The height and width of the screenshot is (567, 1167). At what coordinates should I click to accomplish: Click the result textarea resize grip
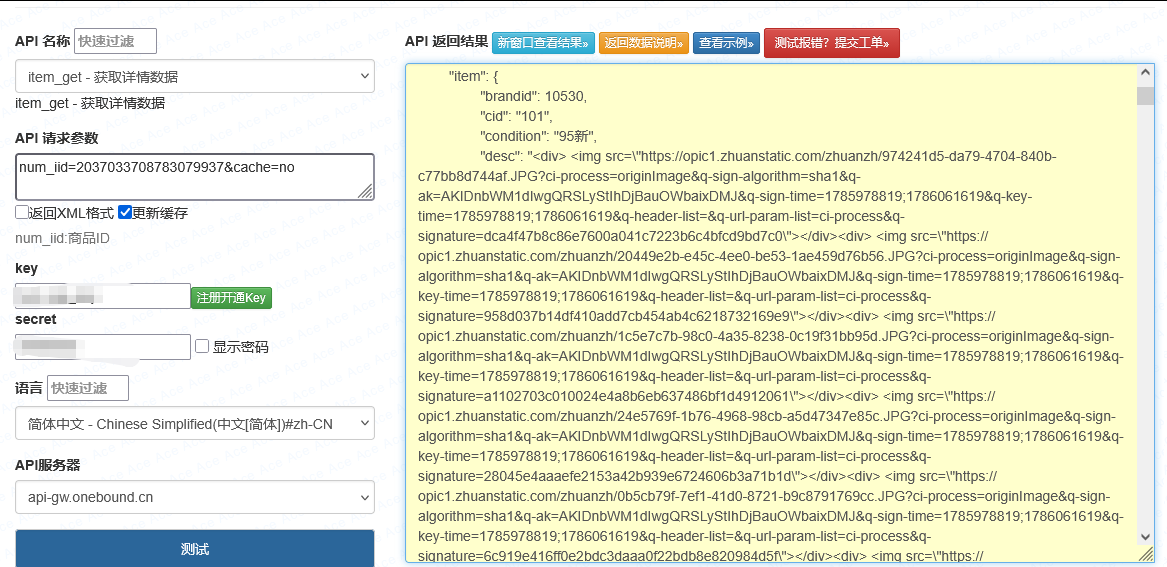[x=1146, y=554]
